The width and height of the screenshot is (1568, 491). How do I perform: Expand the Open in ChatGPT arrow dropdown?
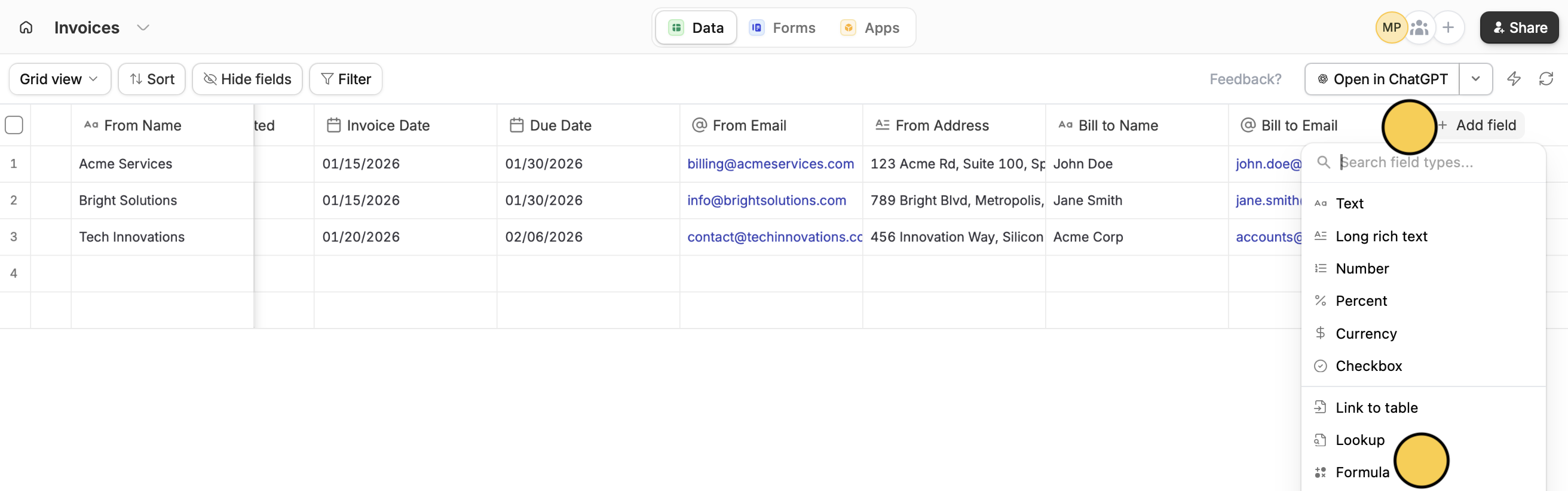pos(1475,79)
